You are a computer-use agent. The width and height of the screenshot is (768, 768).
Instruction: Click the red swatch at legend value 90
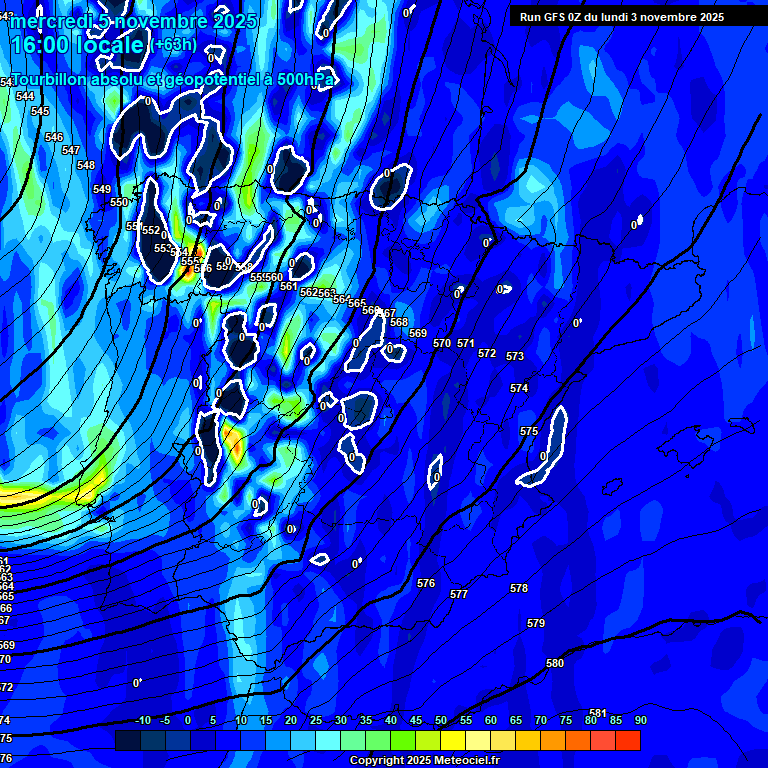tap(628, 741)
